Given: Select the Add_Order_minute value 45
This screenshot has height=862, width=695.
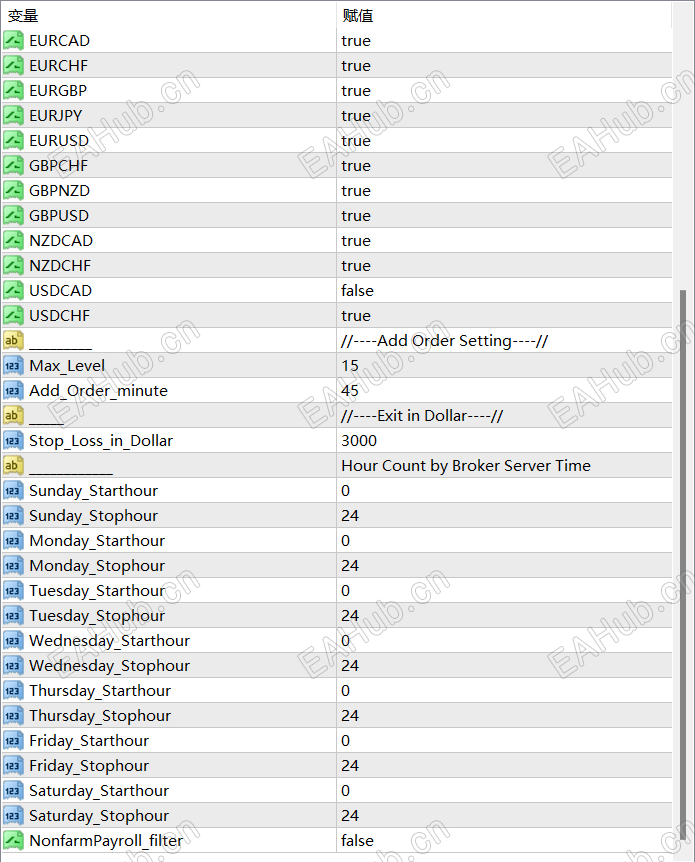Looking at the screenshot, I should 350,391.
